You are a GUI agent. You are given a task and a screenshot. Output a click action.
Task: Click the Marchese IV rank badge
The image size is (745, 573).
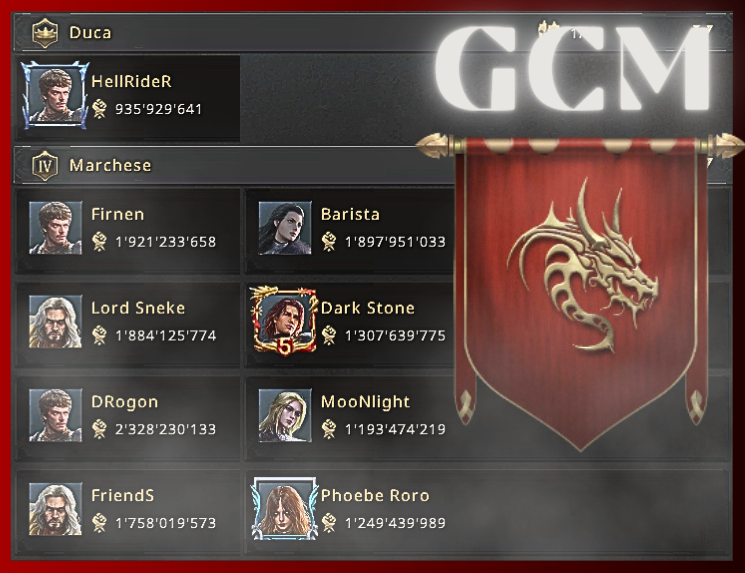pos(45,165)
